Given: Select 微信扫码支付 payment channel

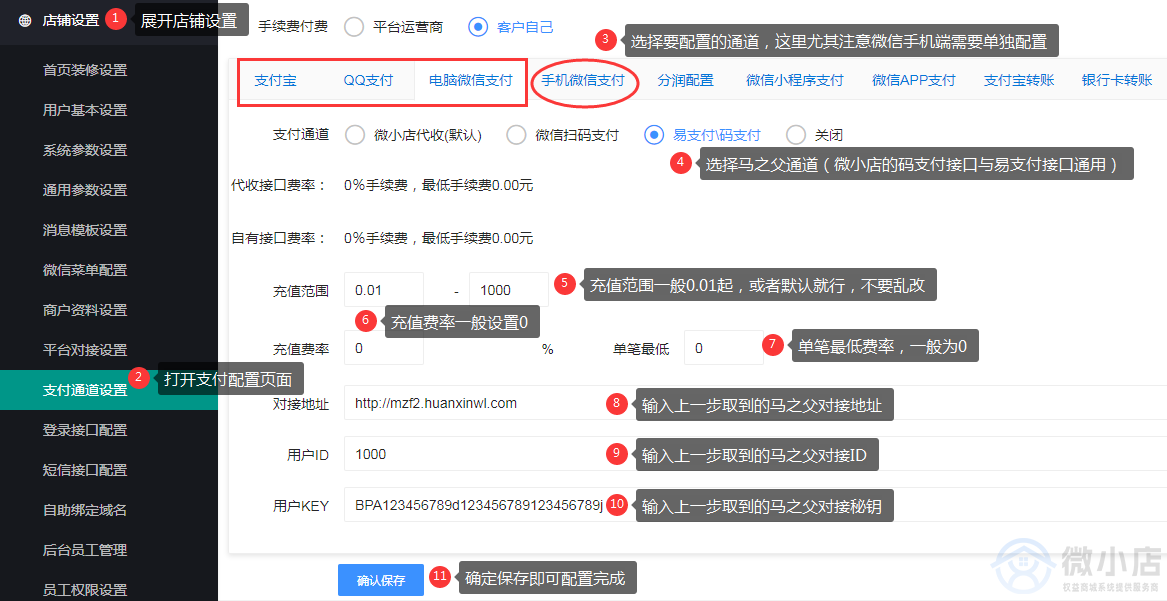Looking at the screenshot, I should [517, 135].
